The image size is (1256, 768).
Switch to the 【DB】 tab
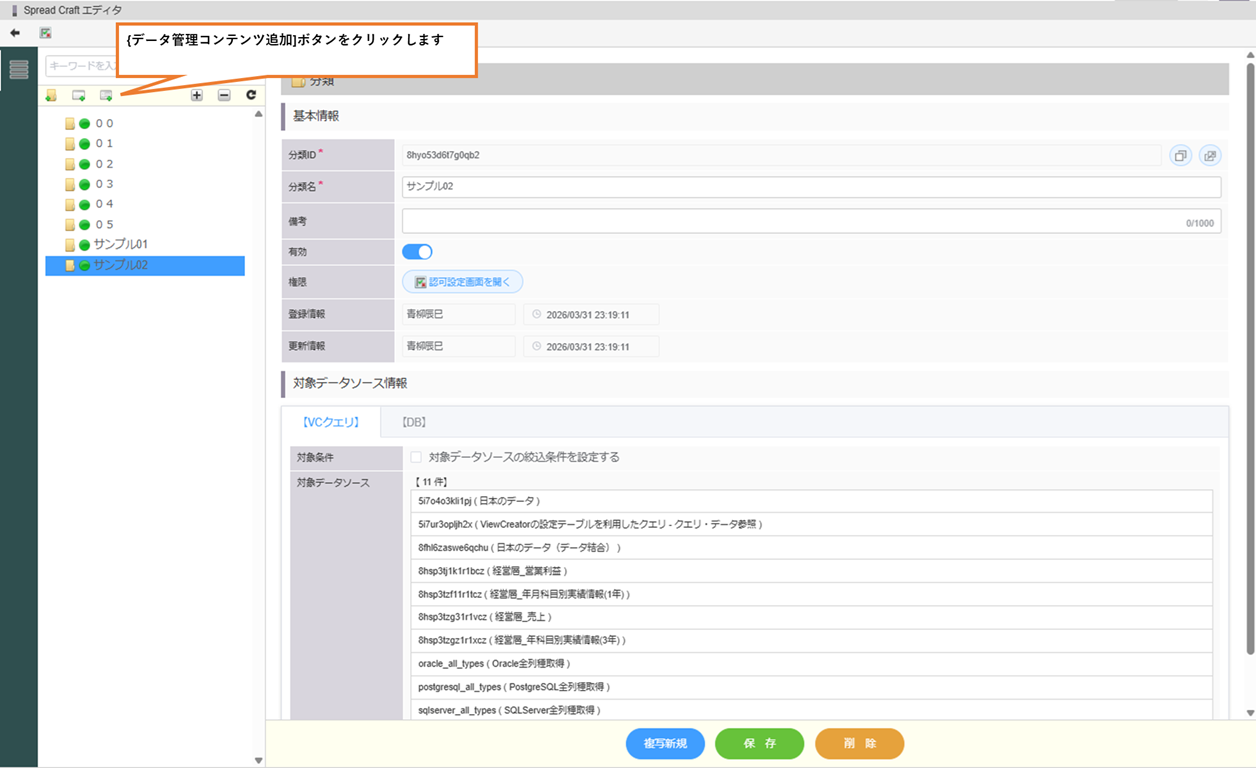click(x=414, y=423)
